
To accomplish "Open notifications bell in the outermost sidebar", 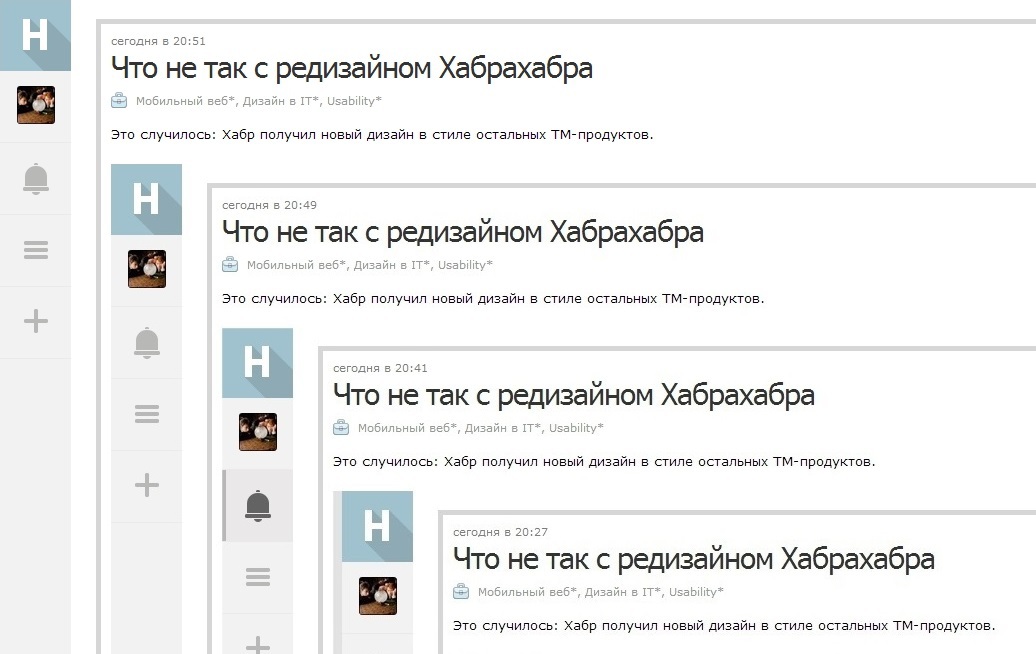I will point(36,178).
